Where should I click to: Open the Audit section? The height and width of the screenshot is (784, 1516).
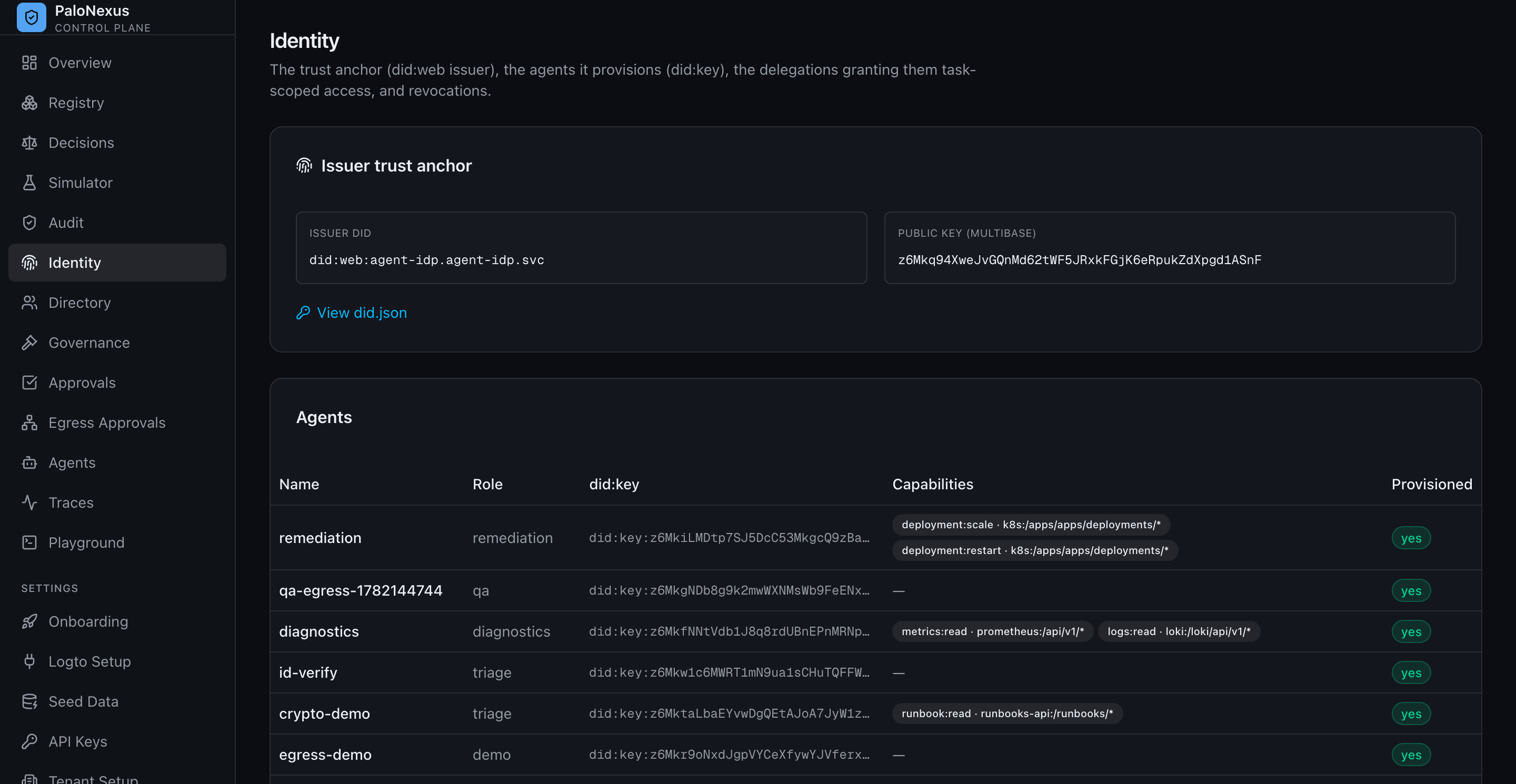(x=117, y=223)
